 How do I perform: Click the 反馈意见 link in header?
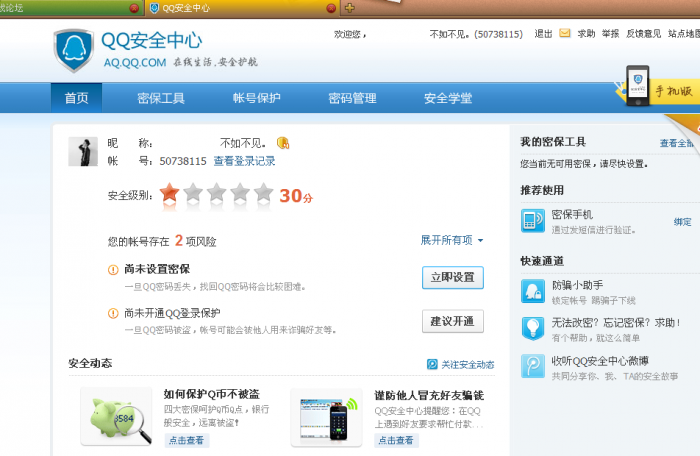(643, 34)
